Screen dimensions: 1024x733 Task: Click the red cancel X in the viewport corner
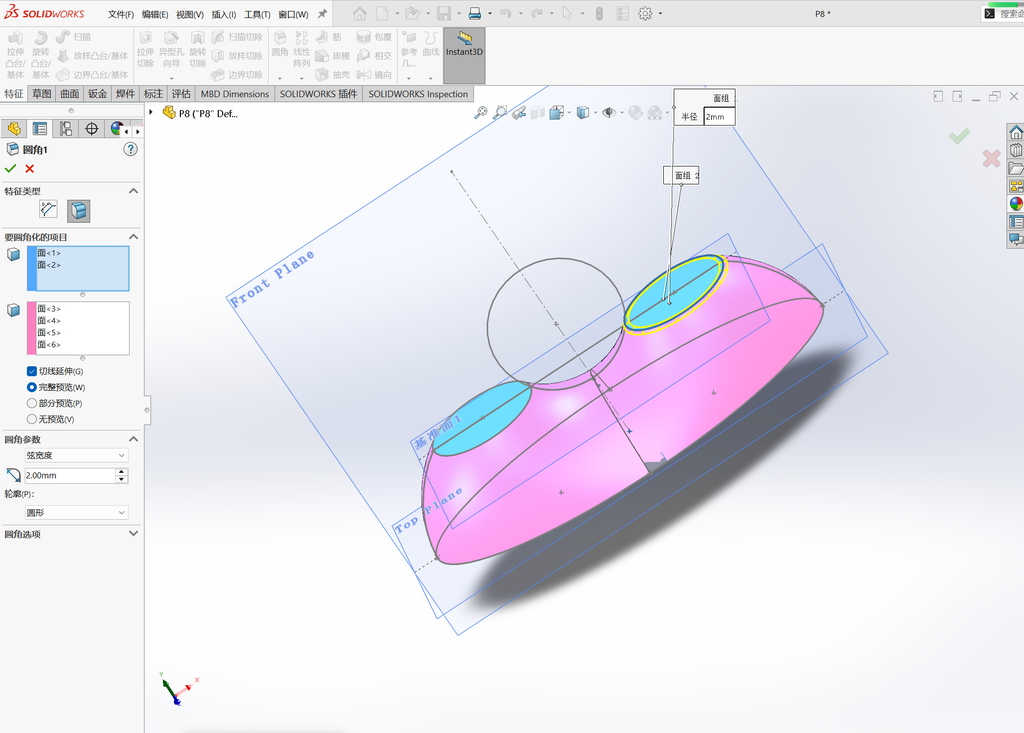(991, 158)
